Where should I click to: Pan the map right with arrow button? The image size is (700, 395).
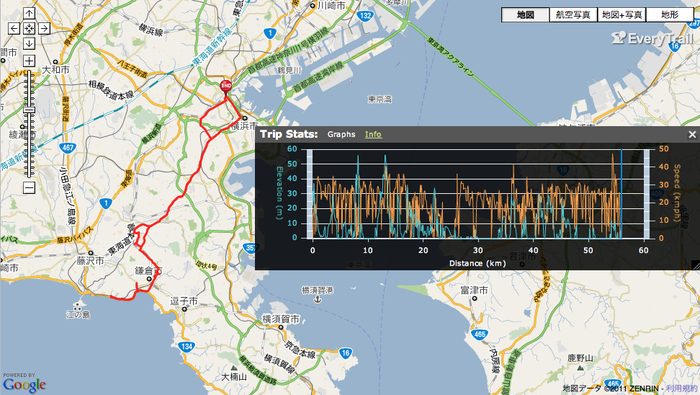pyautogui.click(x=44, y=29)
